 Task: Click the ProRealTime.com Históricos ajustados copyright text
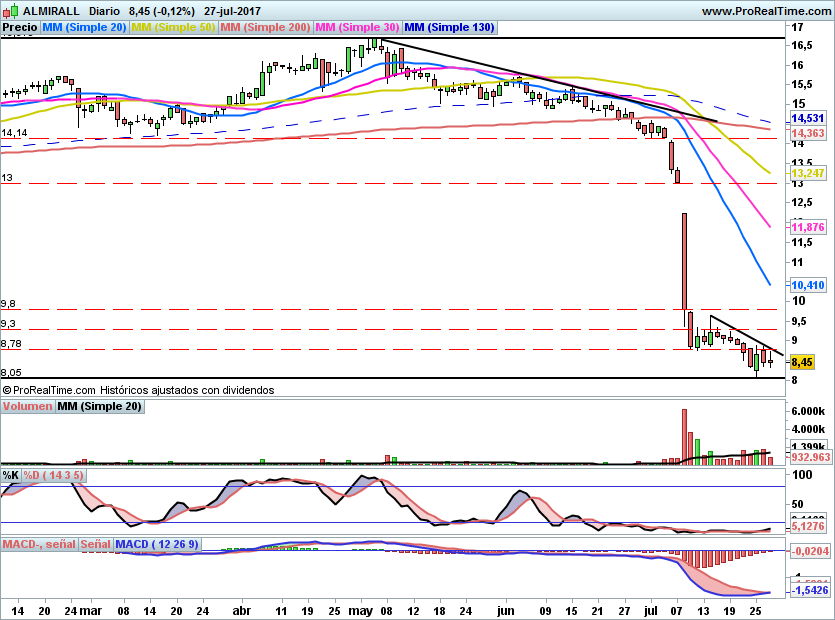138,390
